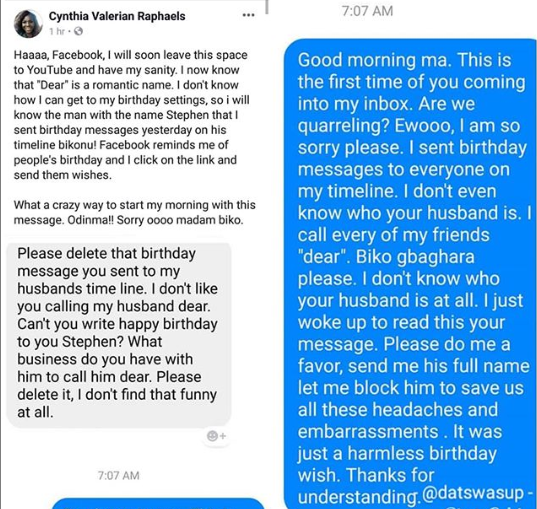Tap the partially visible blue bubble at bottom left
Viewport: 537px width, 509px height.
(x=158, y=504)
